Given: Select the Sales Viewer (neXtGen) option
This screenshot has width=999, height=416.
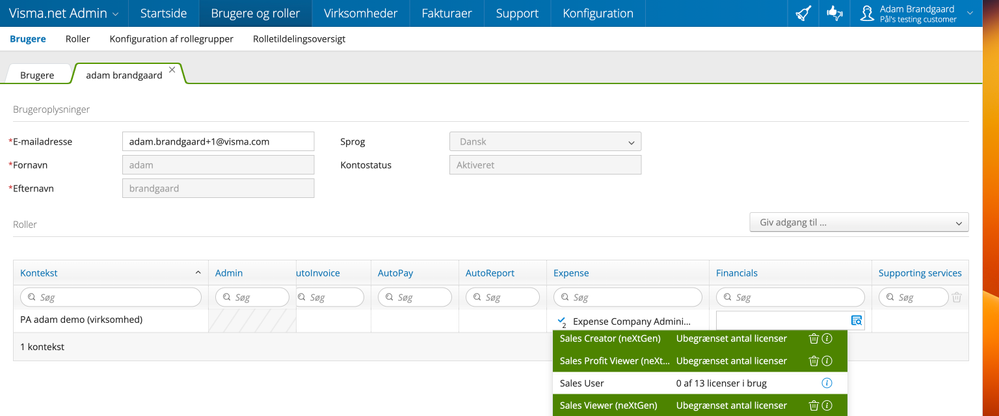Looking at the screenshot, I should [x=700, y=405].
